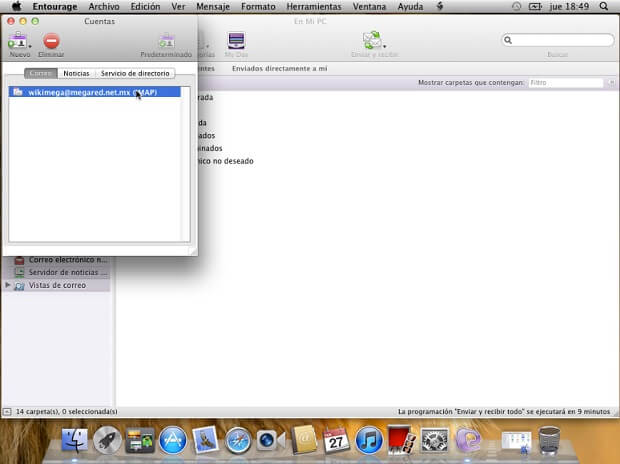Open the Archivo menu
Image resolution: width=620 pixels, height=464 pixels.
(104, 7)
